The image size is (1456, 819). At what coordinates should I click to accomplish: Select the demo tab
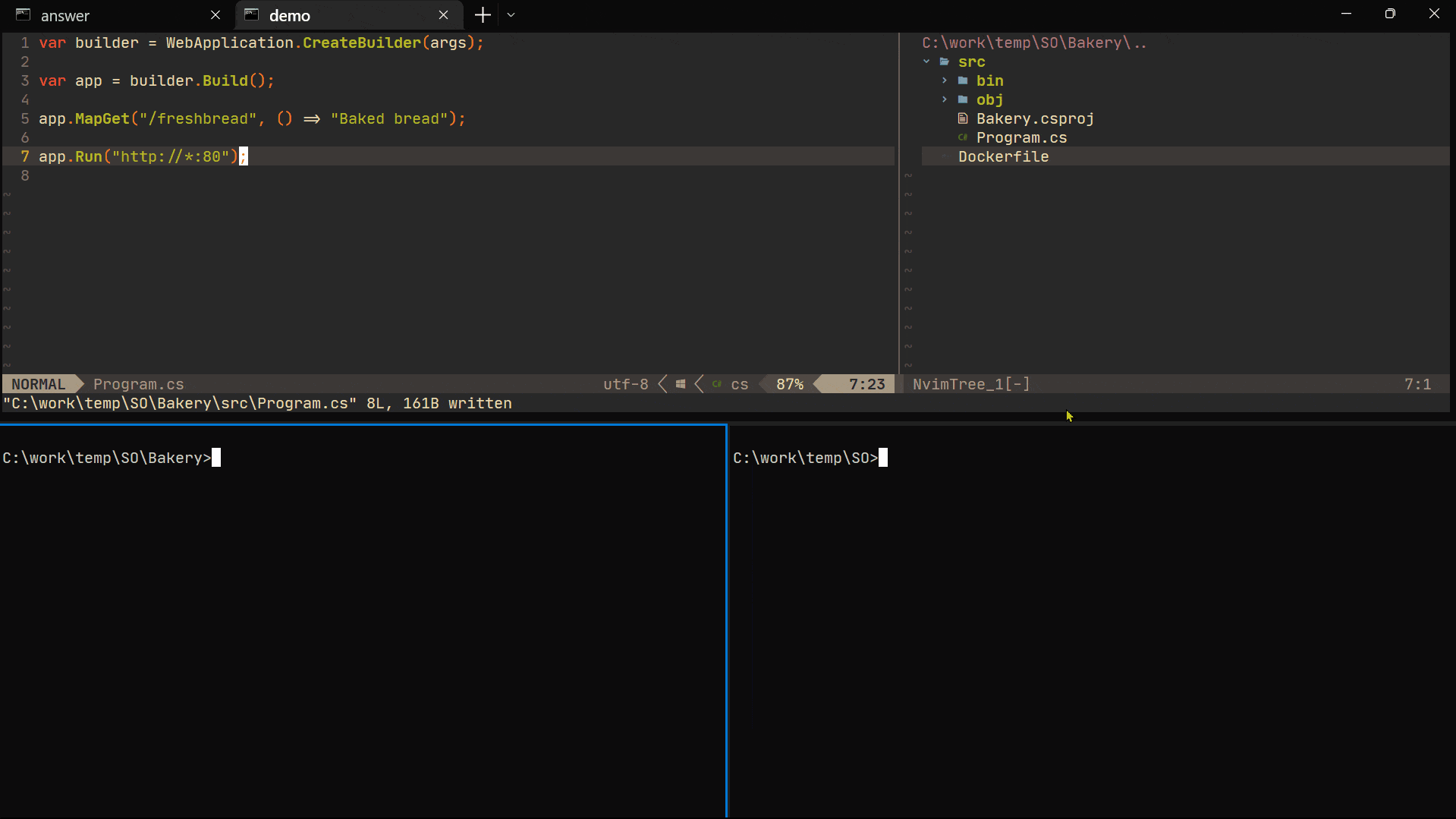[349, 15]
